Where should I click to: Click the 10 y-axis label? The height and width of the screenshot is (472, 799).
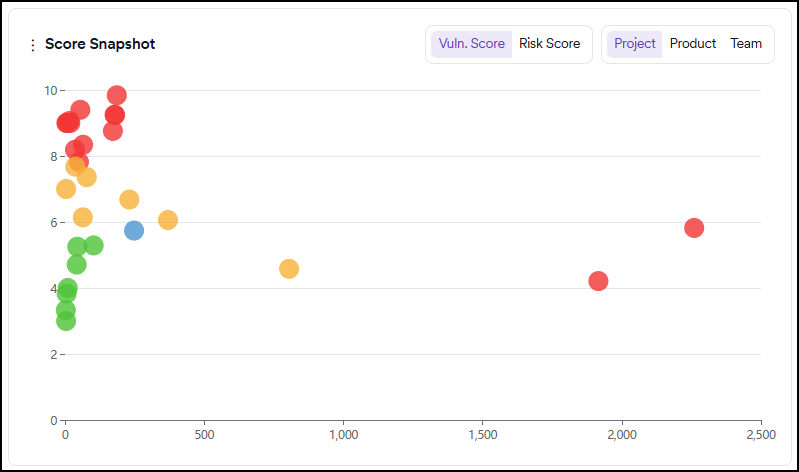click(49, 90)
